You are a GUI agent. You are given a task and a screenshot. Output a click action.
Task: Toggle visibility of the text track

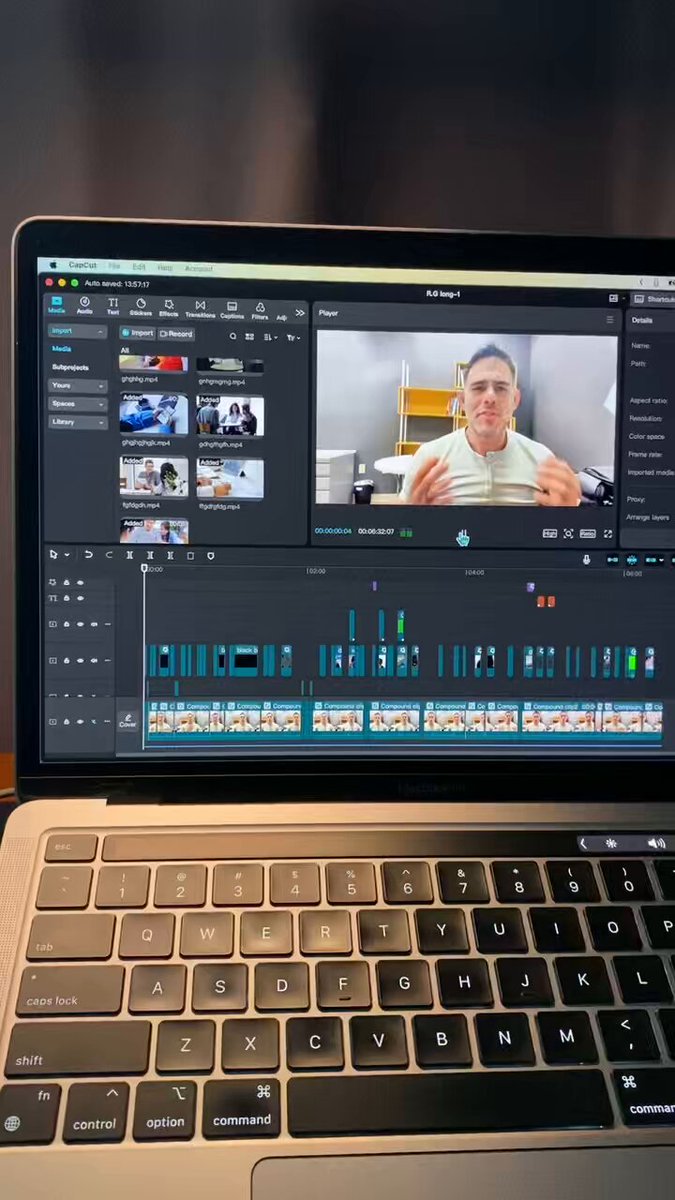(x=81, y=598)
